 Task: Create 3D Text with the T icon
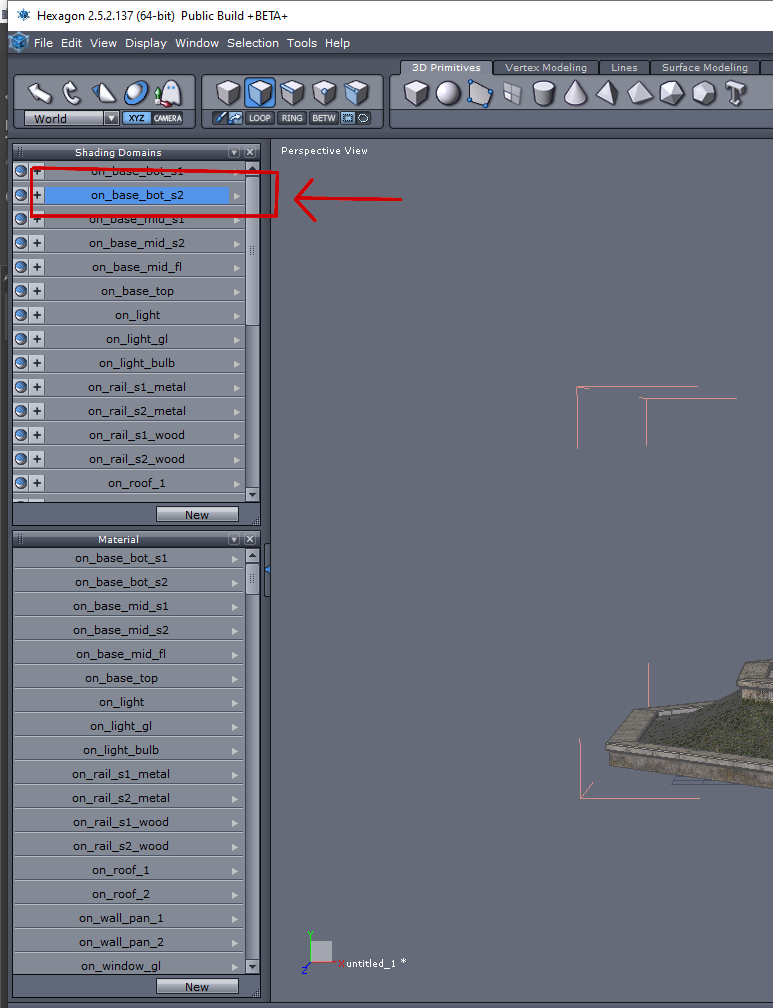[x=735, y=93]
